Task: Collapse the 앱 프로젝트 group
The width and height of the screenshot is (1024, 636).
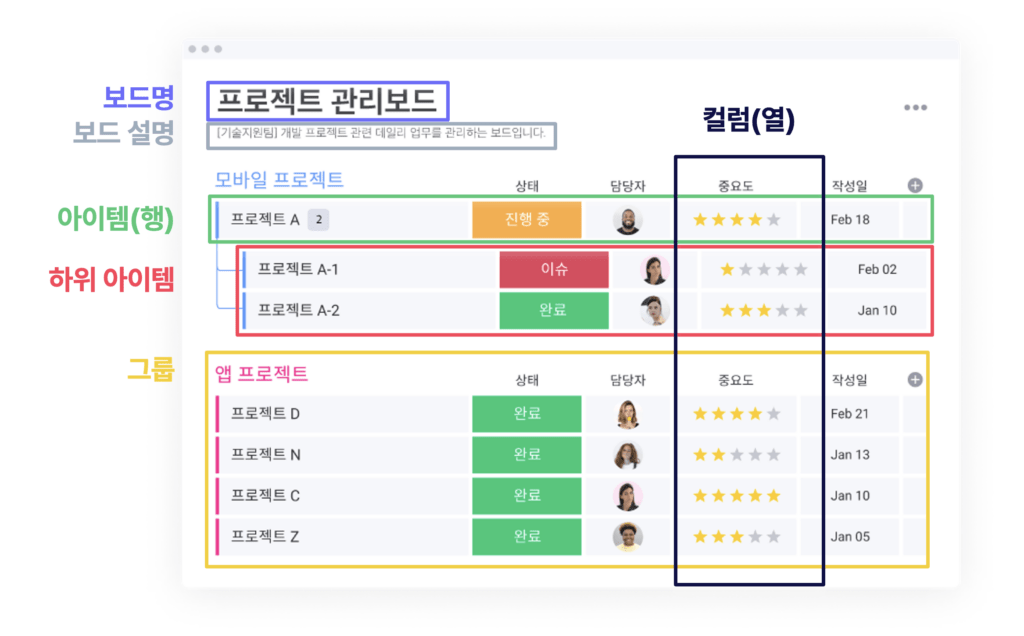Action: click(261, 375)
